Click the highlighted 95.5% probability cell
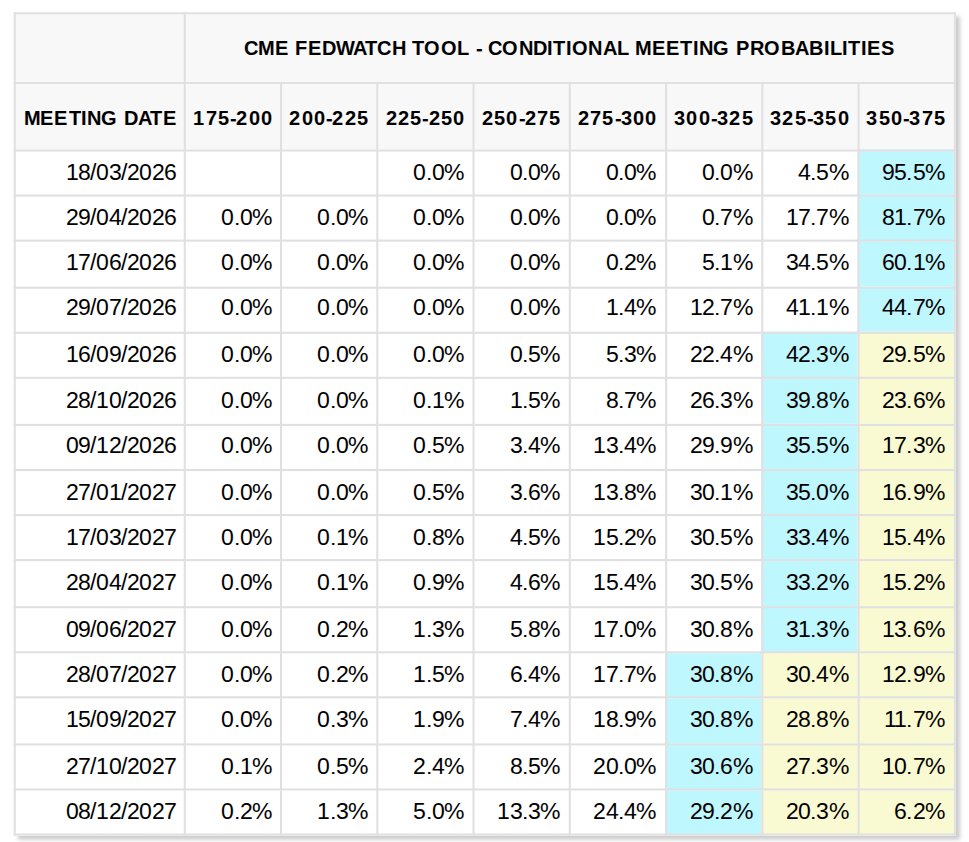This screenshot has width=969, height=842. pyautogui.click(x=912, y=173)
